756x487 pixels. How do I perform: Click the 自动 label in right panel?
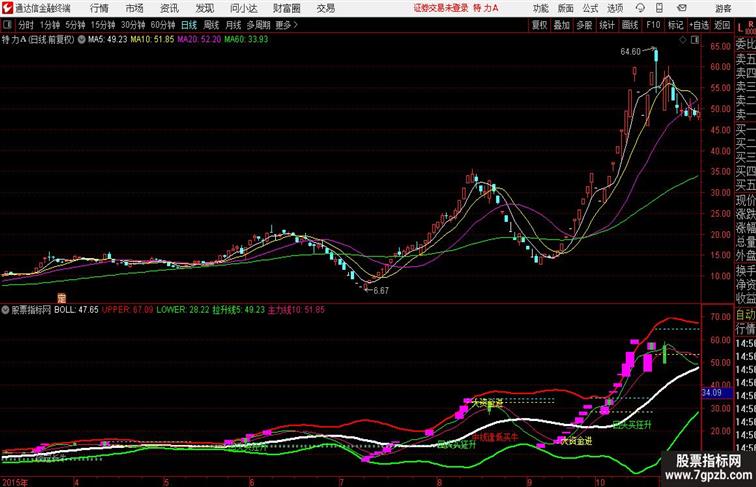click(745, 315)
